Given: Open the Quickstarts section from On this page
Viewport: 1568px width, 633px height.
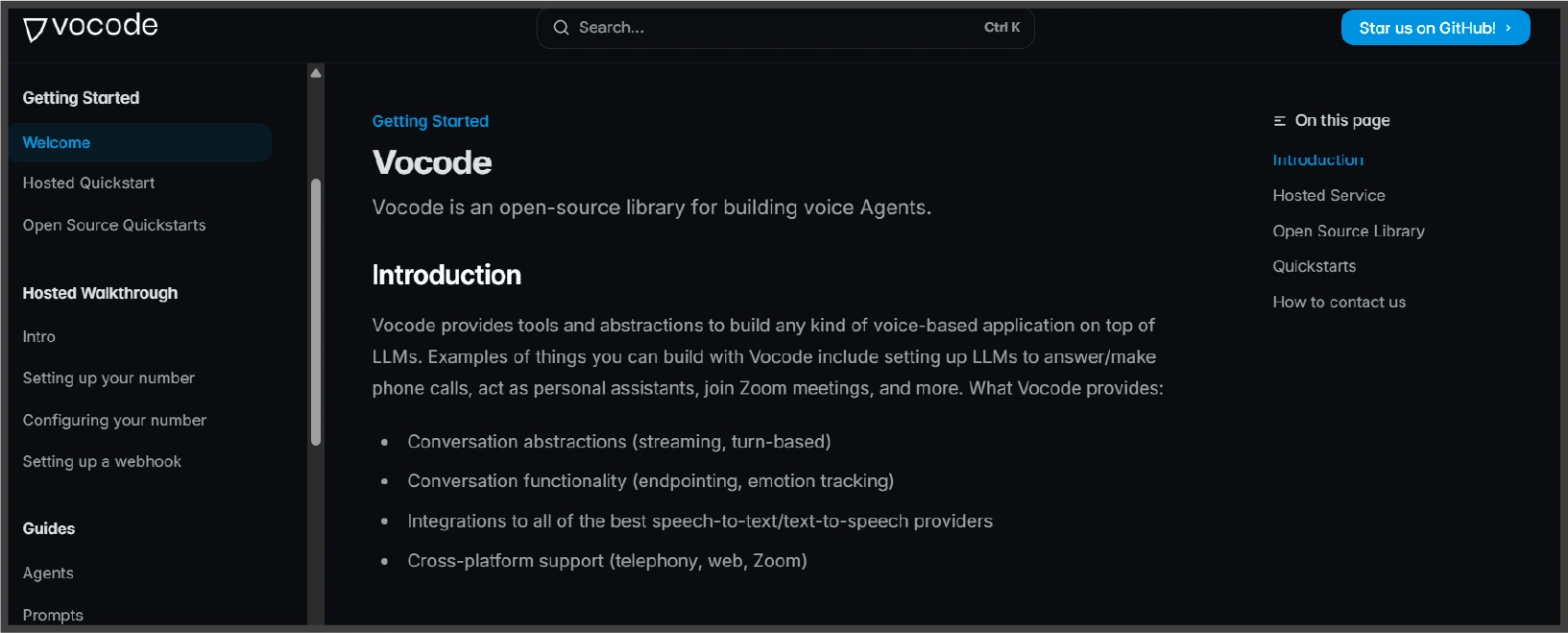Looking at the screenshot, I should click(1313, 266).
